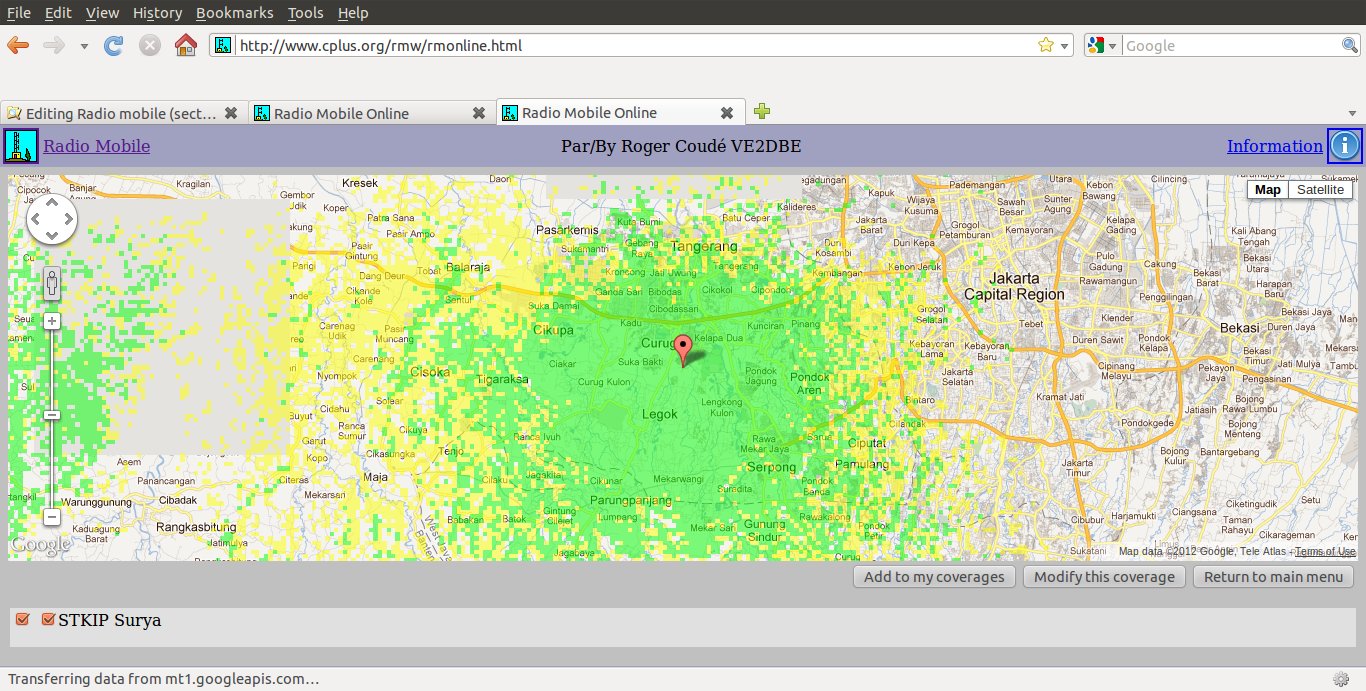Open the back/forward history dropdown arrow
The width and height of the screenshot is (1366, 691).
coord(84,46)
